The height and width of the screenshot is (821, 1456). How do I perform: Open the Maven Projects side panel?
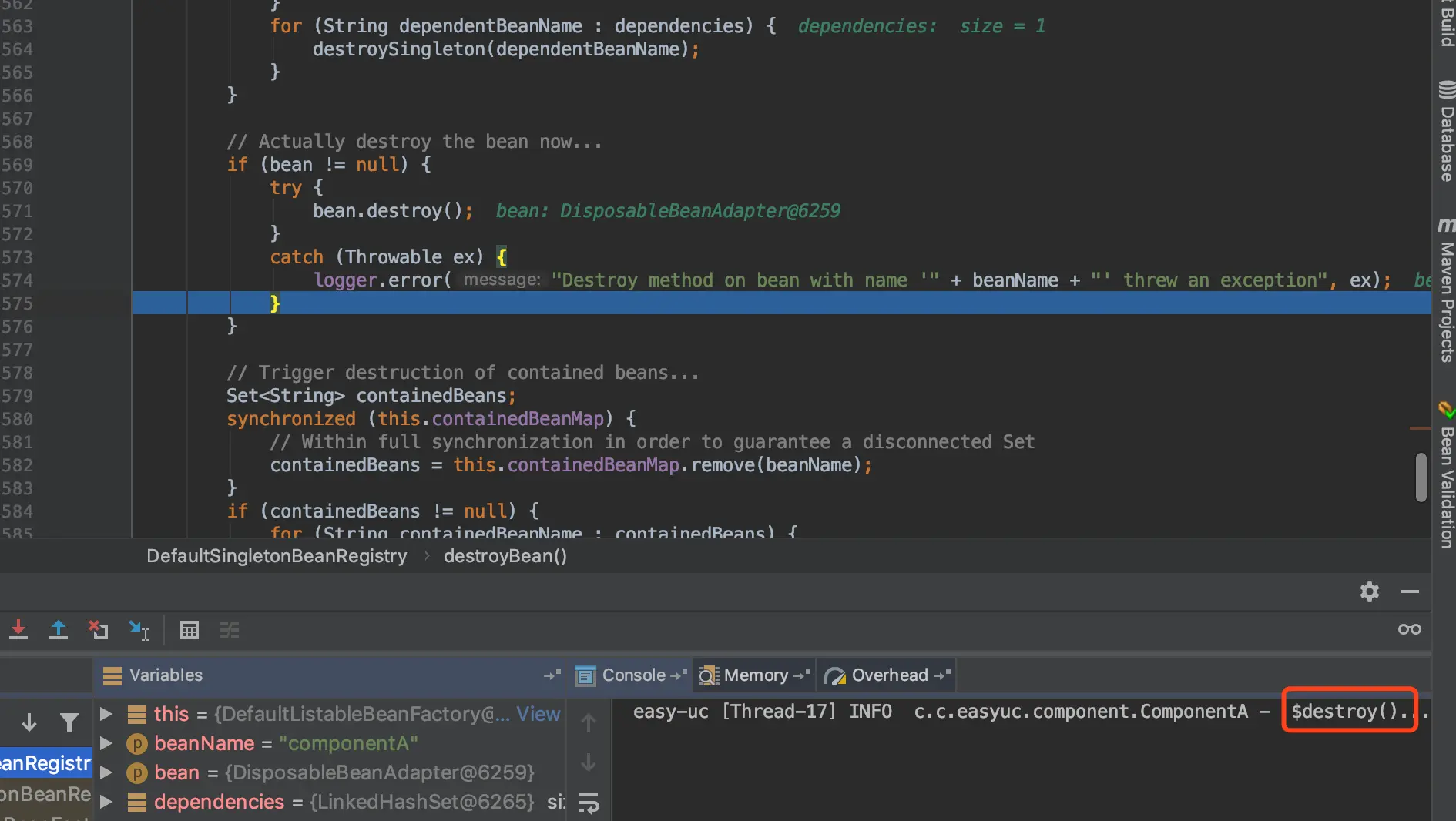coord(1446,291)
